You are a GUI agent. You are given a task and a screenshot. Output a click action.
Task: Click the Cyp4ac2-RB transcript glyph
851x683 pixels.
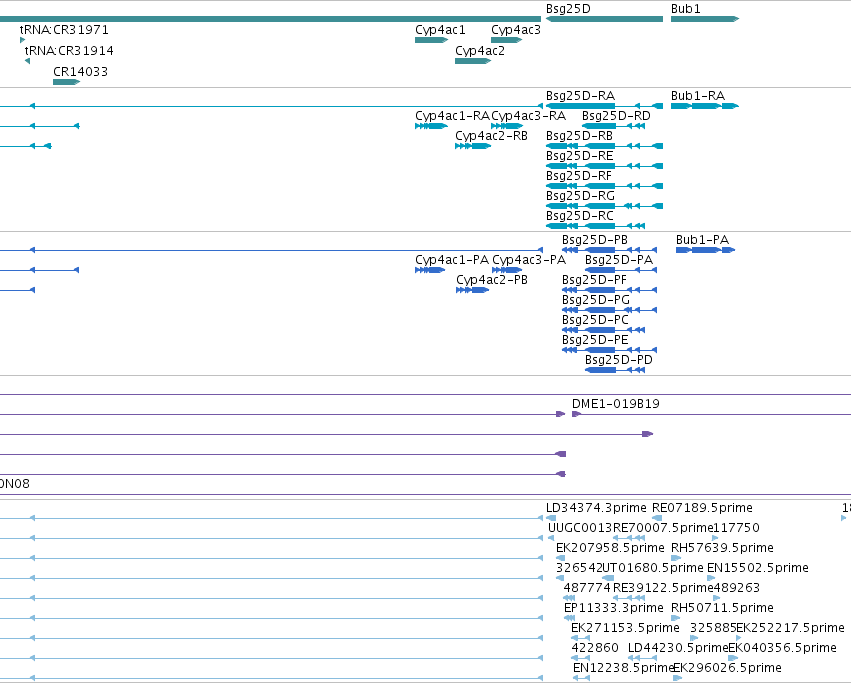(473, 146)
